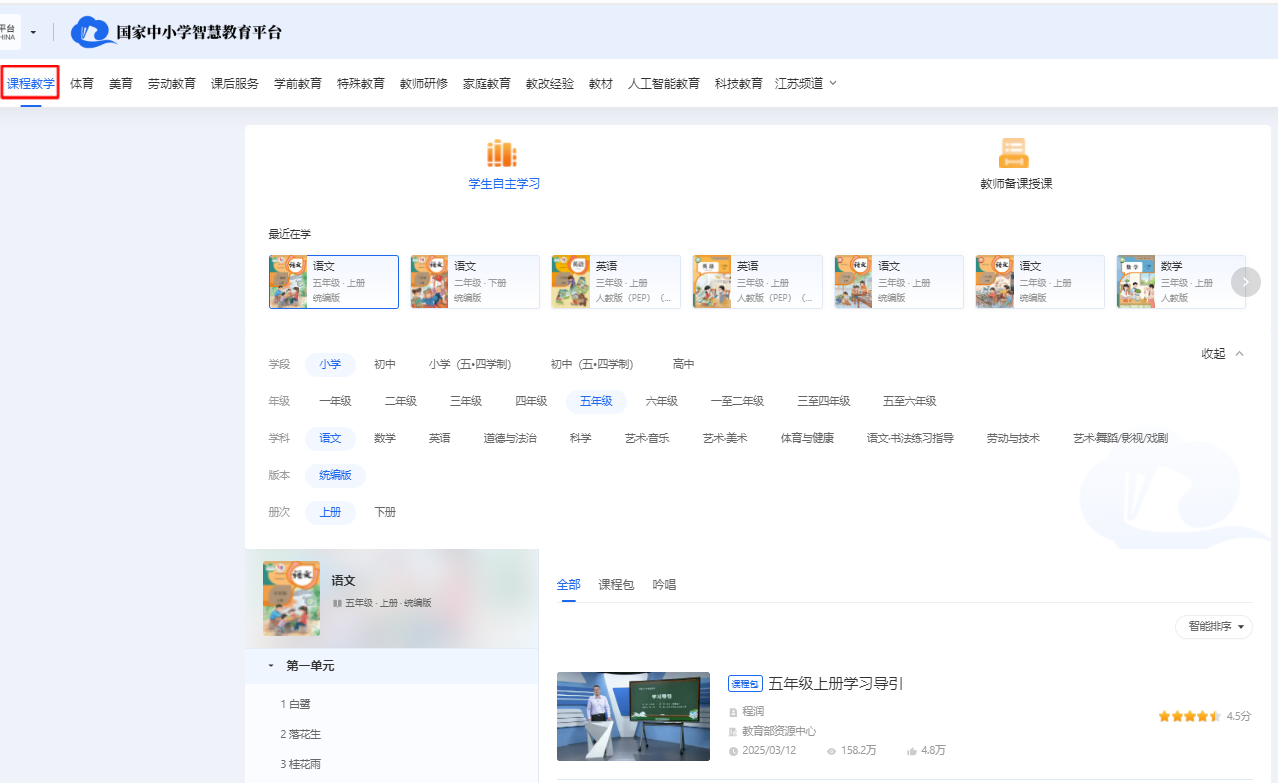The image size is (1278, 783).
Task: Open the 学生自主学习 books icon
Action: point(502,153)
